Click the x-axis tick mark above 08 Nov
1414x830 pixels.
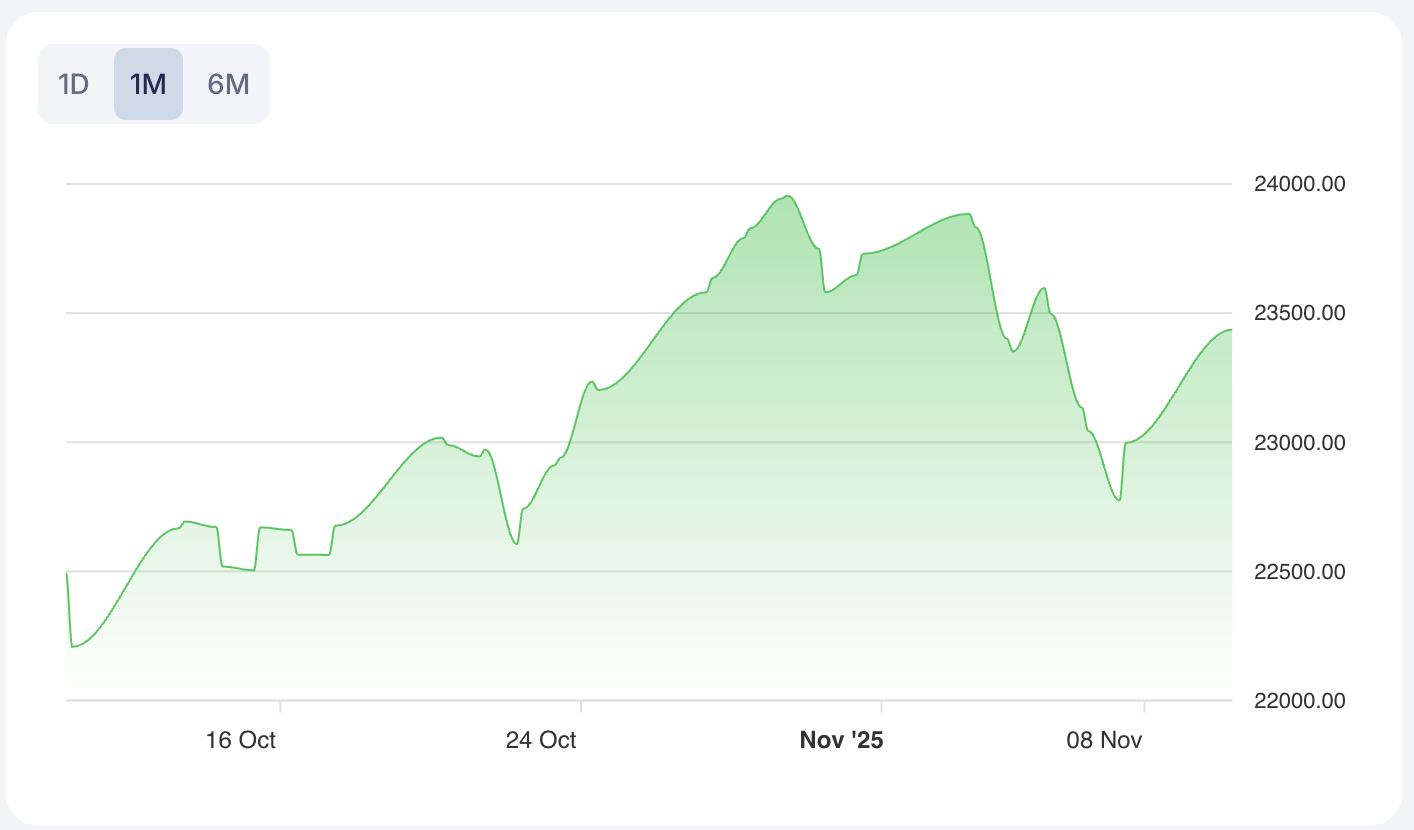(1144, 706)
